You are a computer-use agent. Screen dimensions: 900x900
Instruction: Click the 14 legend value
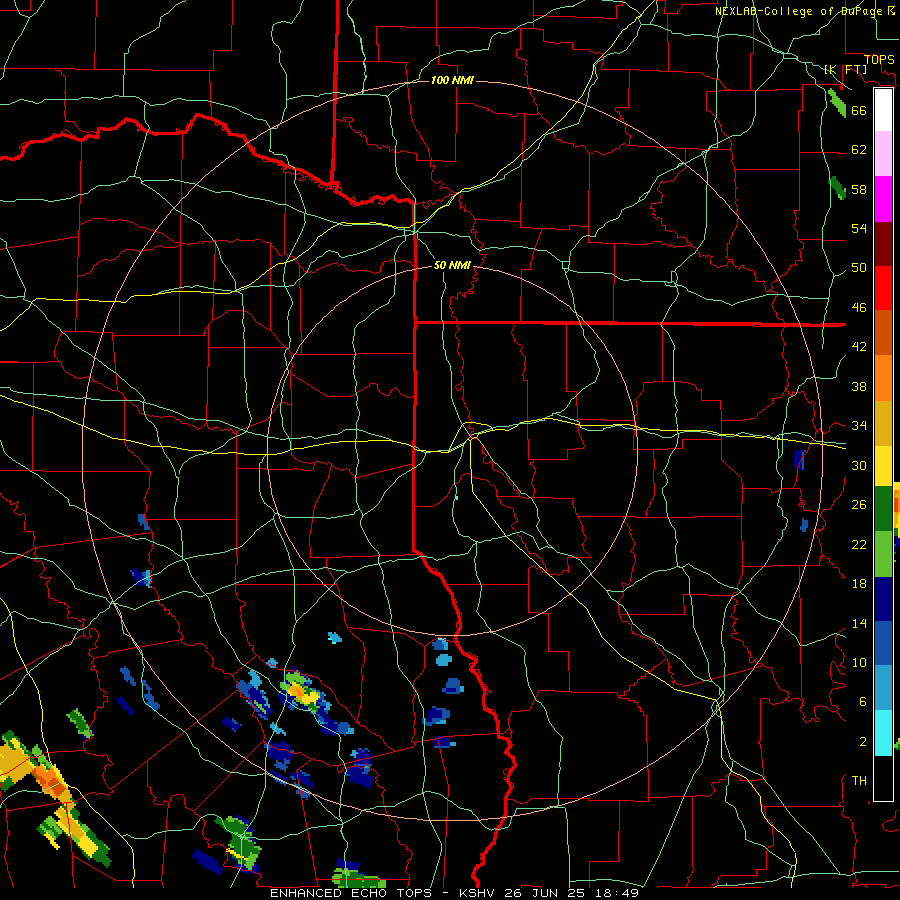click(859, 623)
